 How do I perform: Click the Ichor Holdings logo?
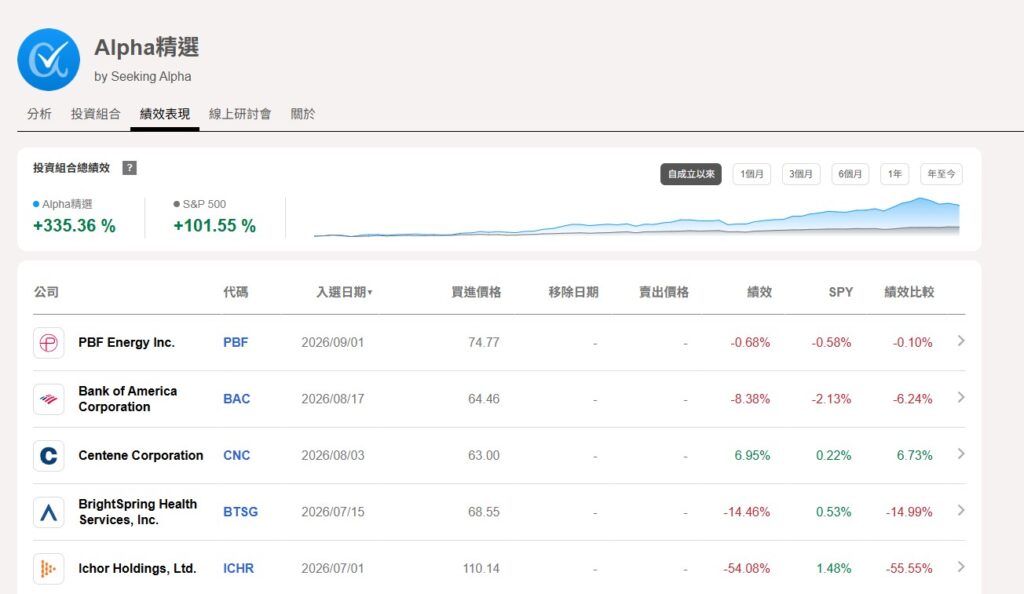pyautogui.click(x=48, y=569)
